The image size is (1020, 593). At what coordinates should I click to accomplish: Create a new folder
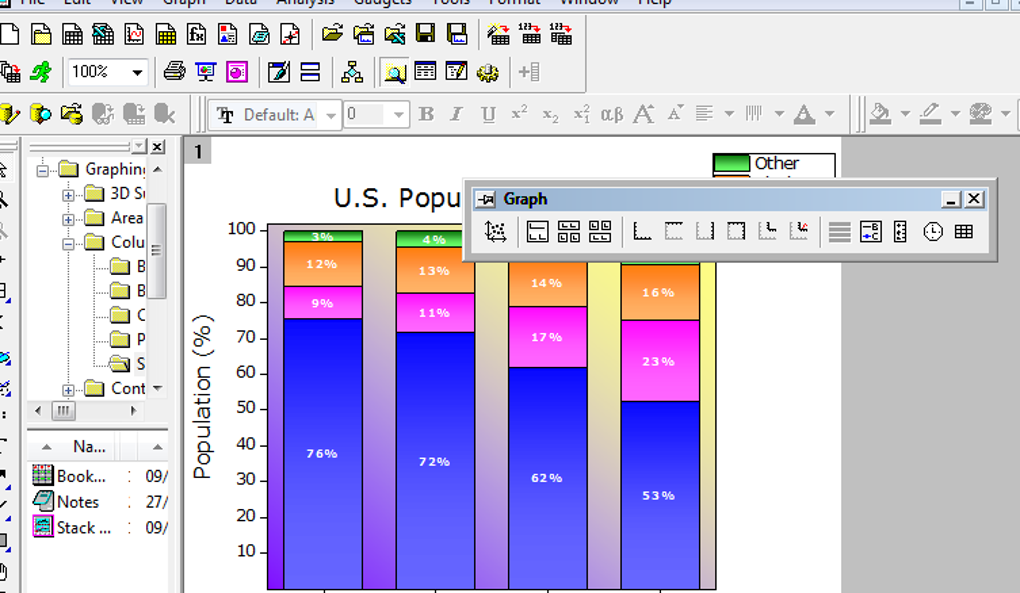point(41,34)
